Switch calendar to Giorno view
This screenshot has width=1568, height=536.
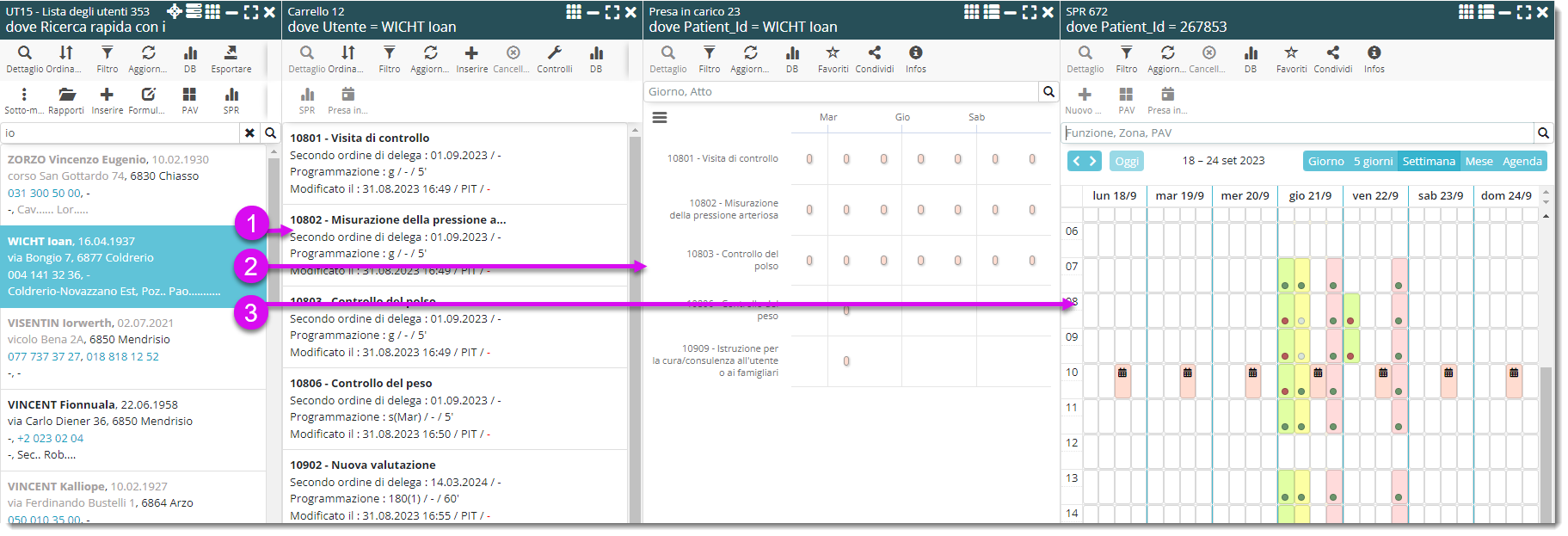[1325, 161]
